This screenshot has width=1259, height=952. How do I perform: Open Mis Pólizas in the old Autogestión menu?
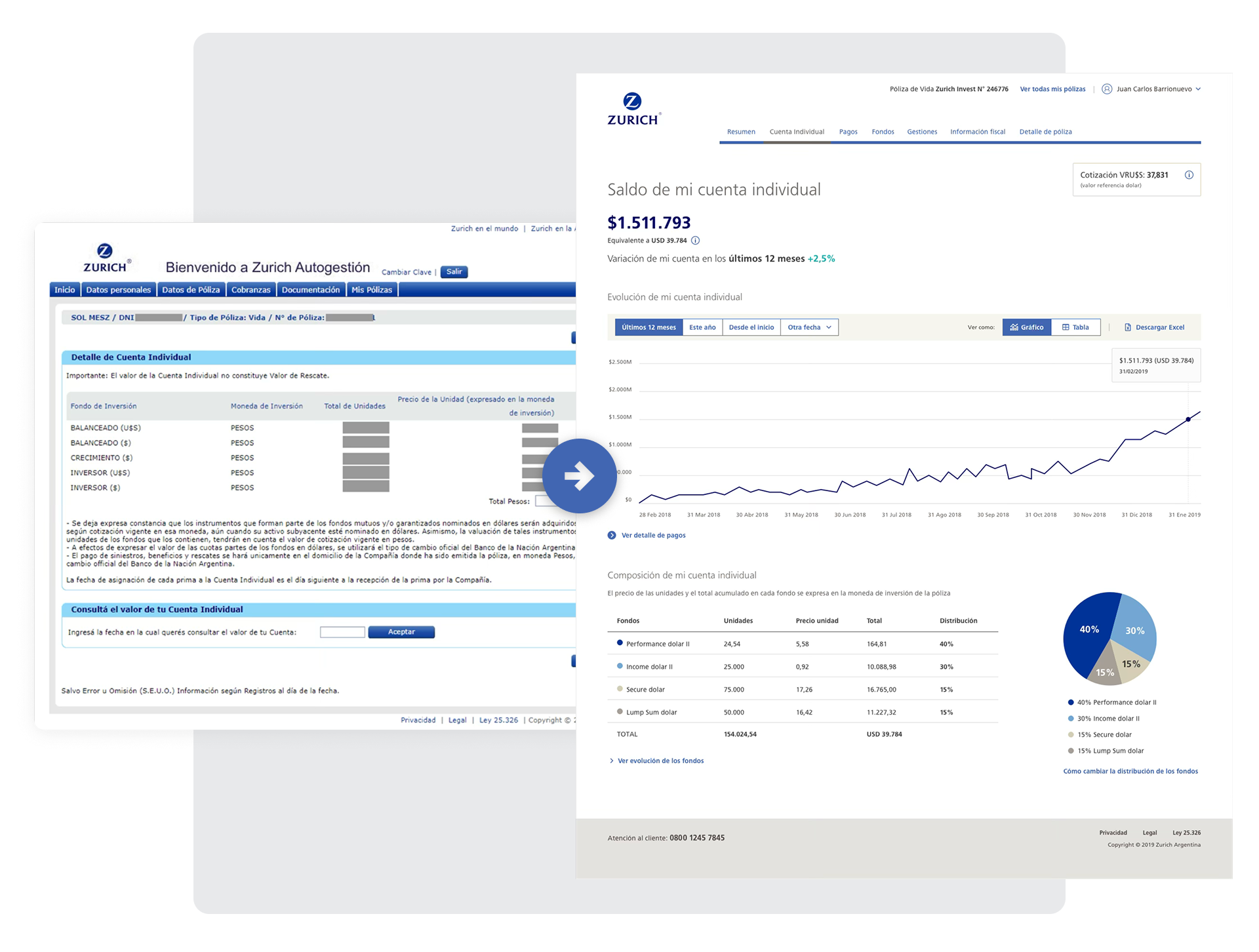pyautogui.click(x=372, y=290)
